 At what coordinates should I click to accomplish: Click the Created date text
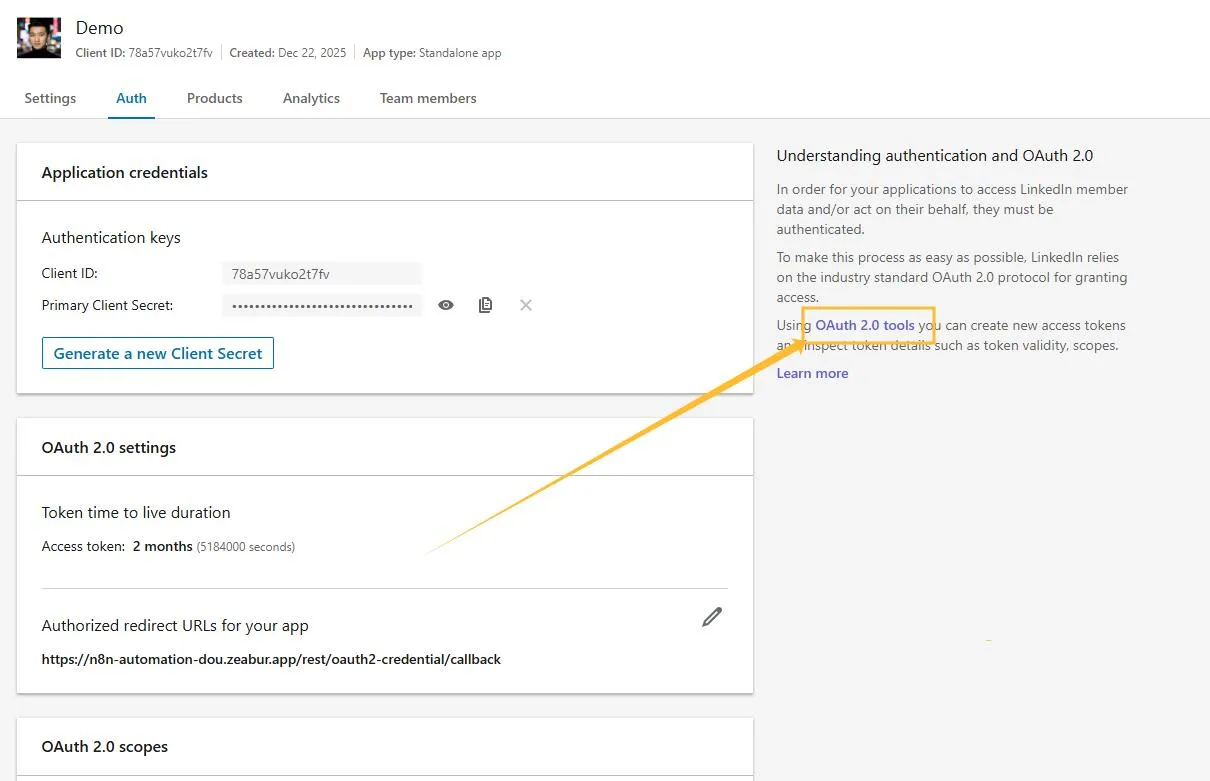(288, 52)
